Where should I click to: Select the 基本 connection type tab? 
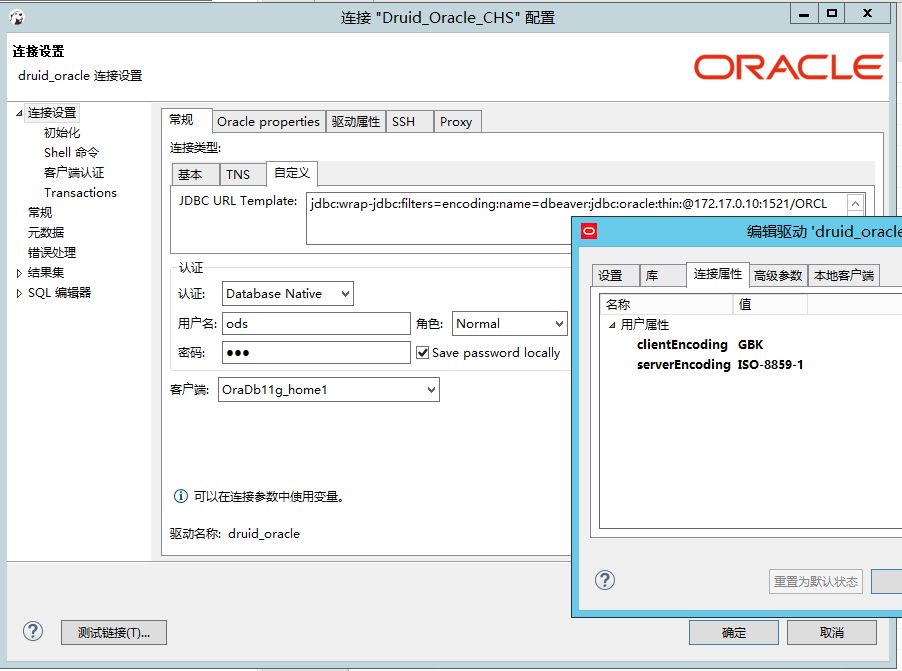tap(195, 174)
